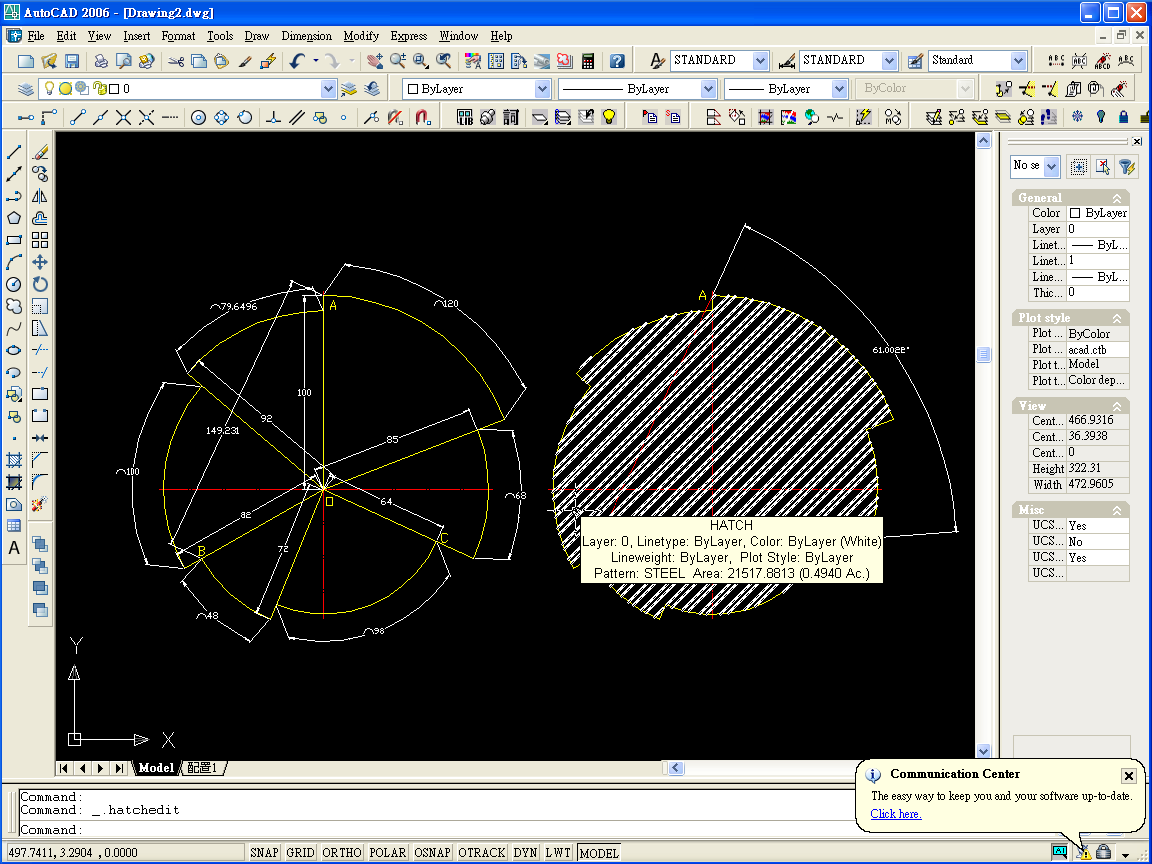The image size is (1152, 864).
Task: Click the 'Click here.' link
Action: 896,814
